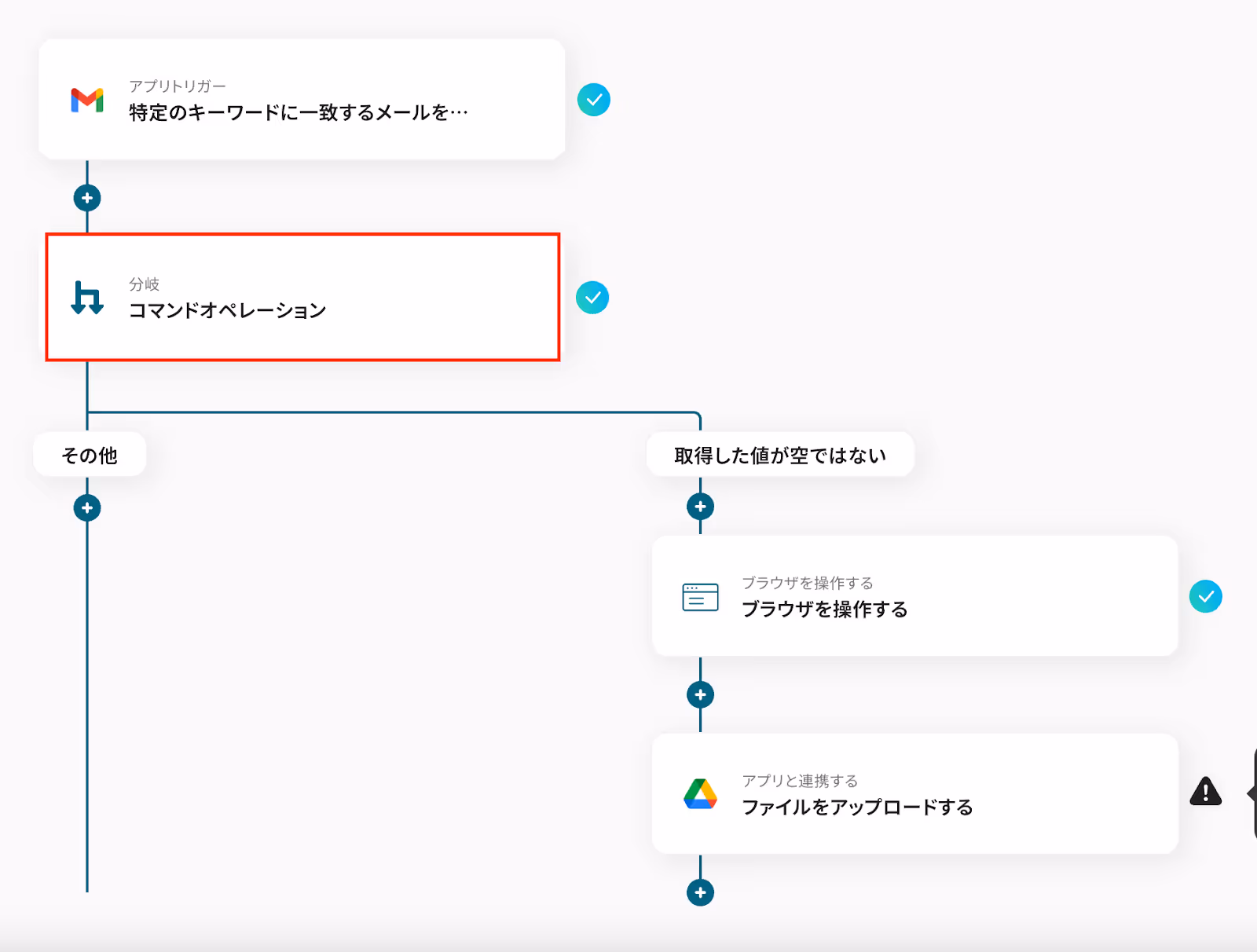The height and width of the screenshot is (952, 1257).
Task: Click the browser window icon
Action: point(700,597)
